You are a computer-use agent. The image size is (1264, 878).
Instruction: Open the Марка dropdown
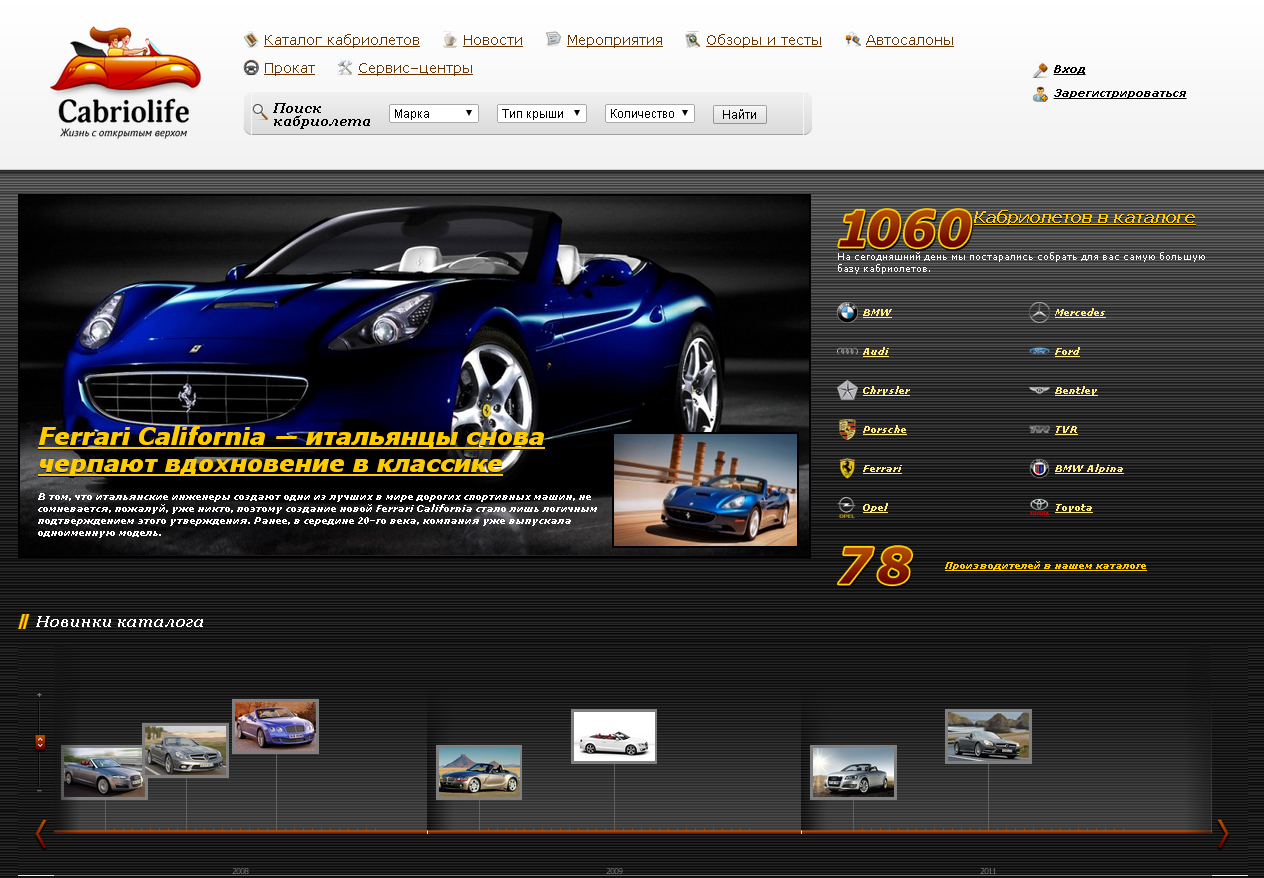(434, 114)
